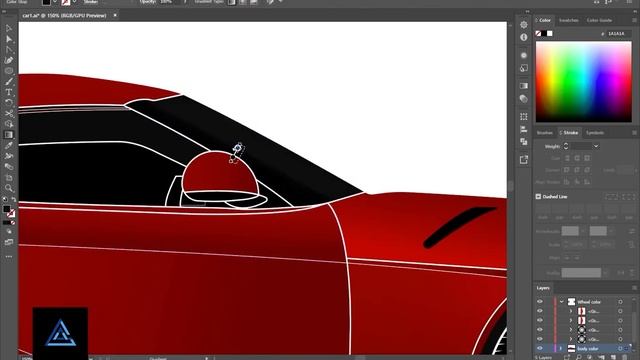
Task: Switch to the Brushes tab
Action: [544, 133]
